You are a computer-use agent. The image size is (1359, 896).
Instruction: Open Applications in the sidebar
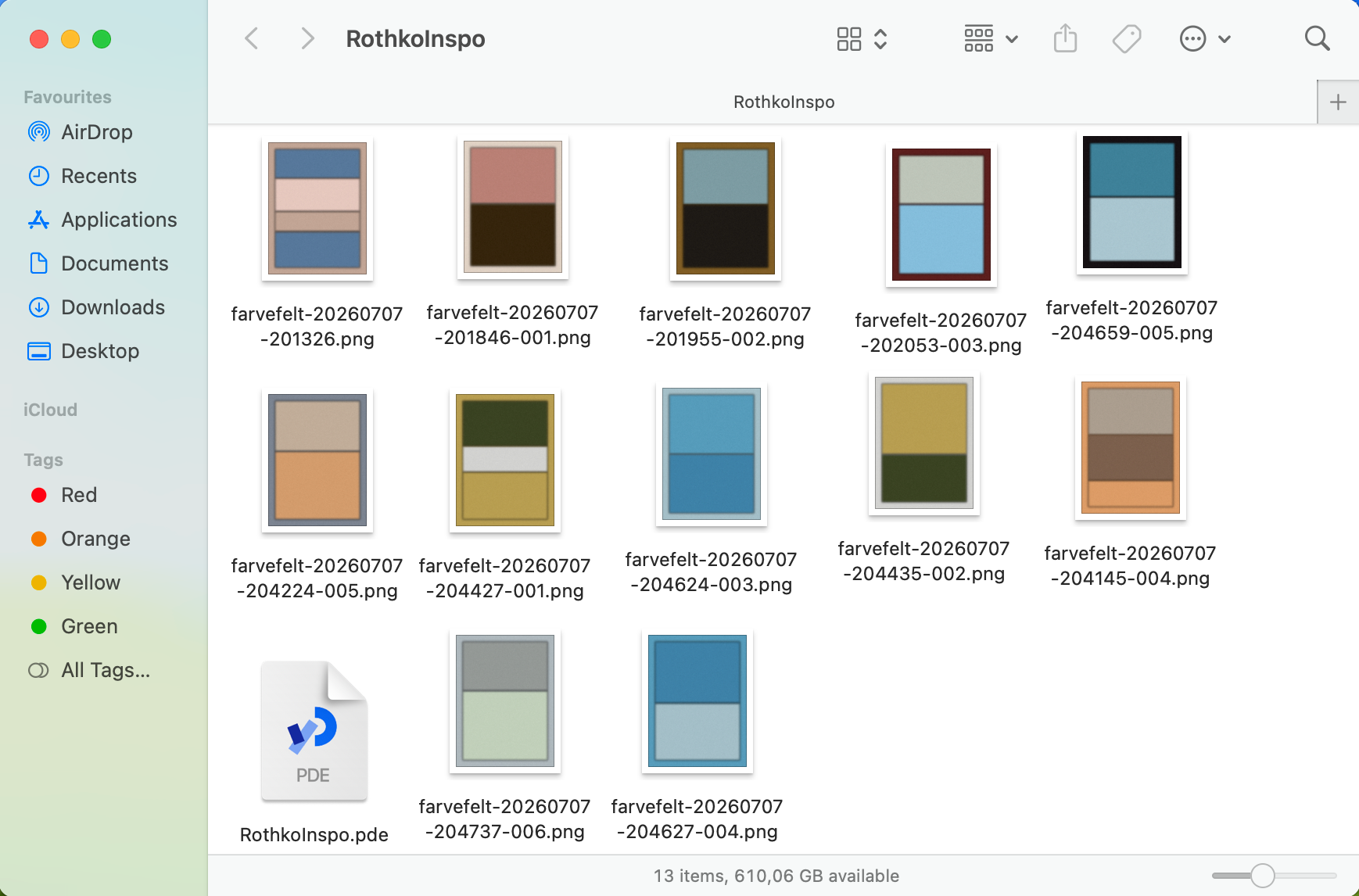(104, 220)
